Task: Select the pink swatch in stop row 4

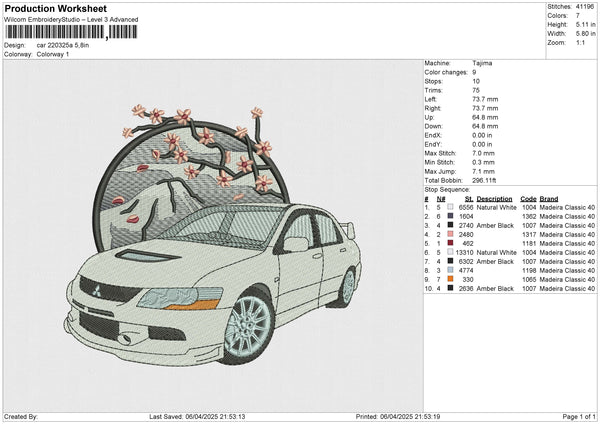Action: pyautogui.click(x=450, y=234)
